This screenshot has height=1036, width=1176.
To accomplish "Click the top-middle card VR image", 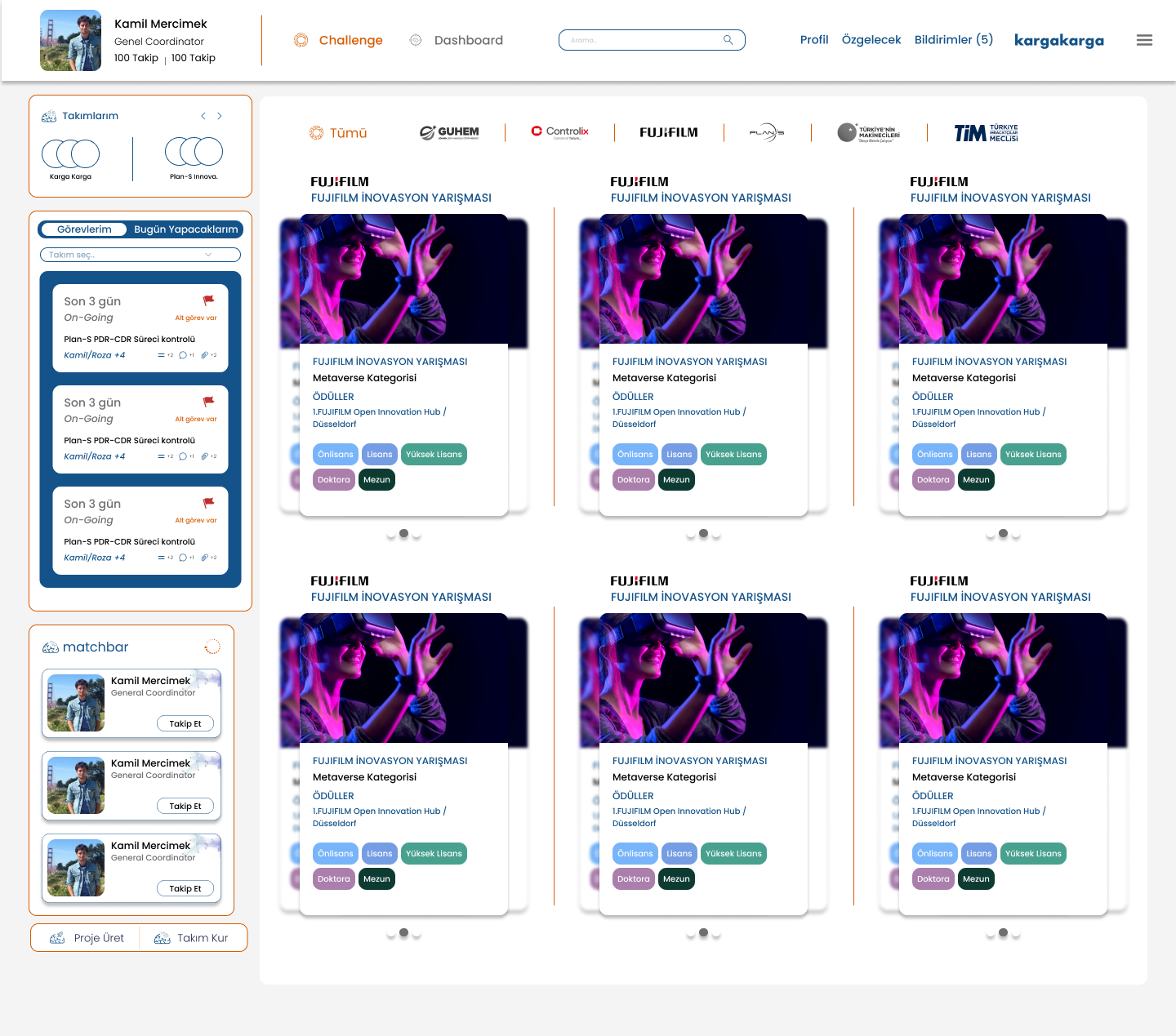I will click(703, 278).
